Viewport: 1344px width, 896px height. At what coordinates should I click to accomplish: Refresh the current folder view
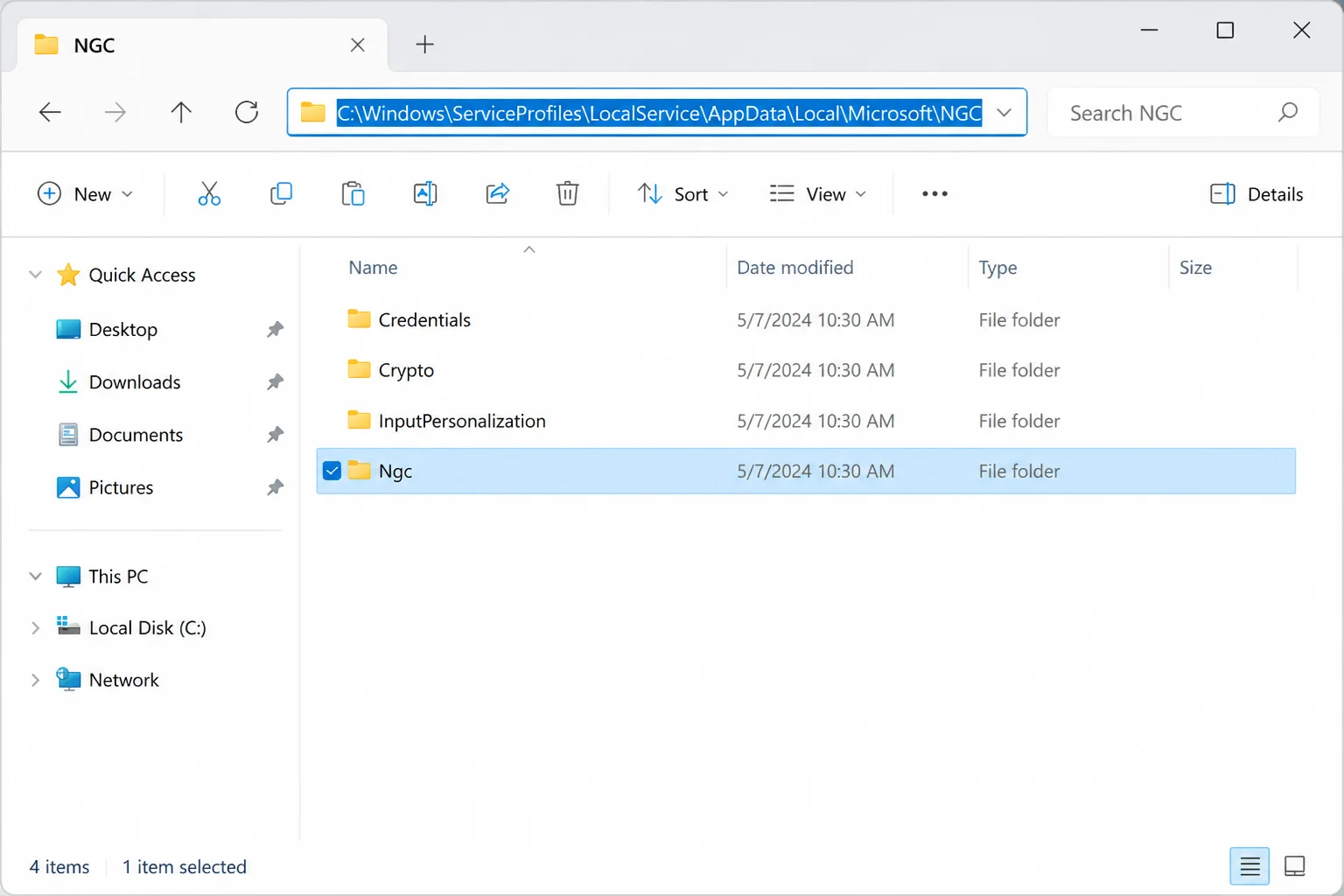point(247,112)
